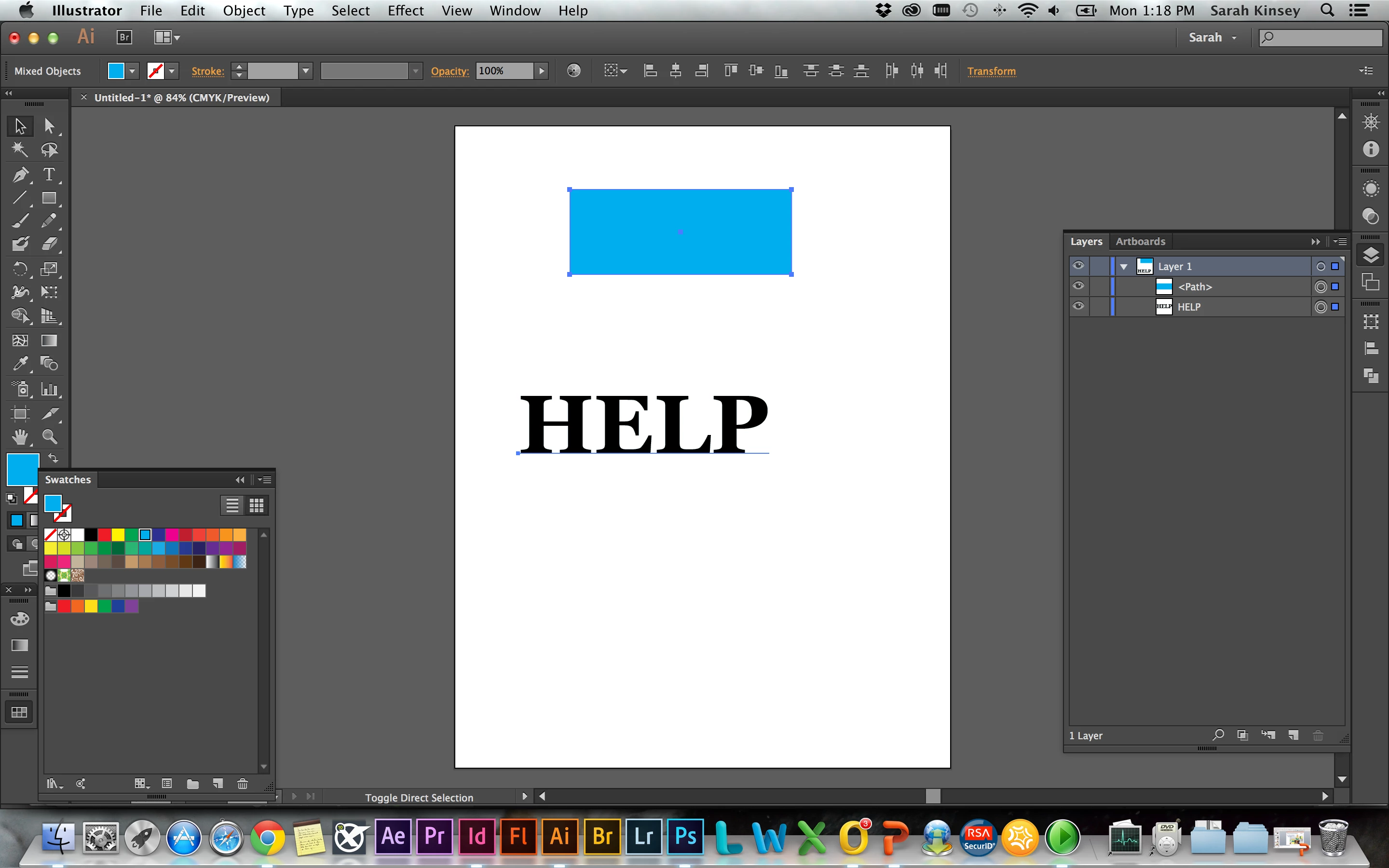Viewport: 1389px width, 868px height.
Task: Create new swatch in Swatches panel
Action: pos(218,784)
